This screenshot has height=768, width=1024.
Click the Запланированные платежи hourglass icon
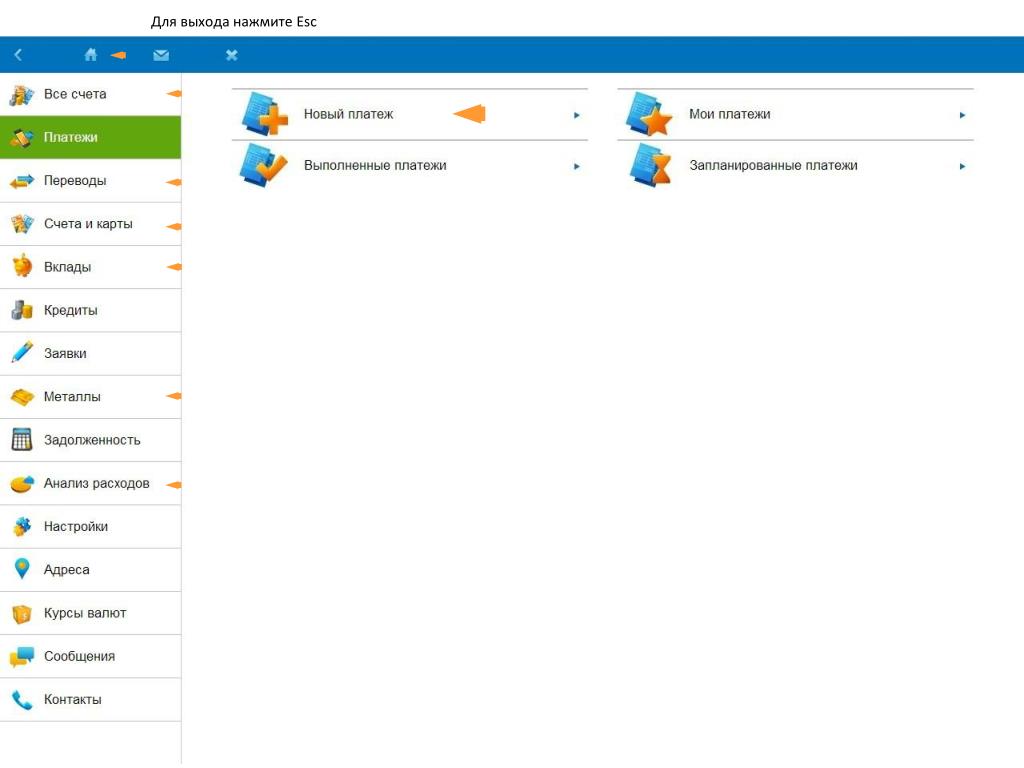pos(650,165)
